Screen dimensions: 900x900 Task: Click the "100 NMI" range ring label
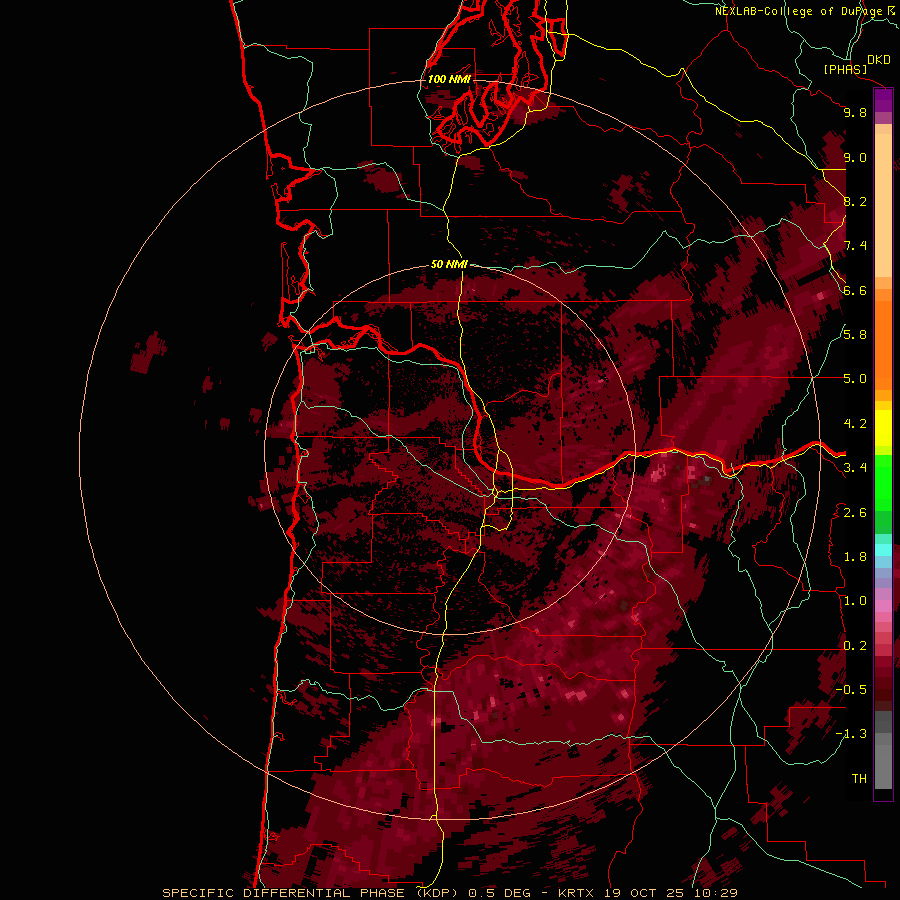pyautogui.click(x=449, y=79)
